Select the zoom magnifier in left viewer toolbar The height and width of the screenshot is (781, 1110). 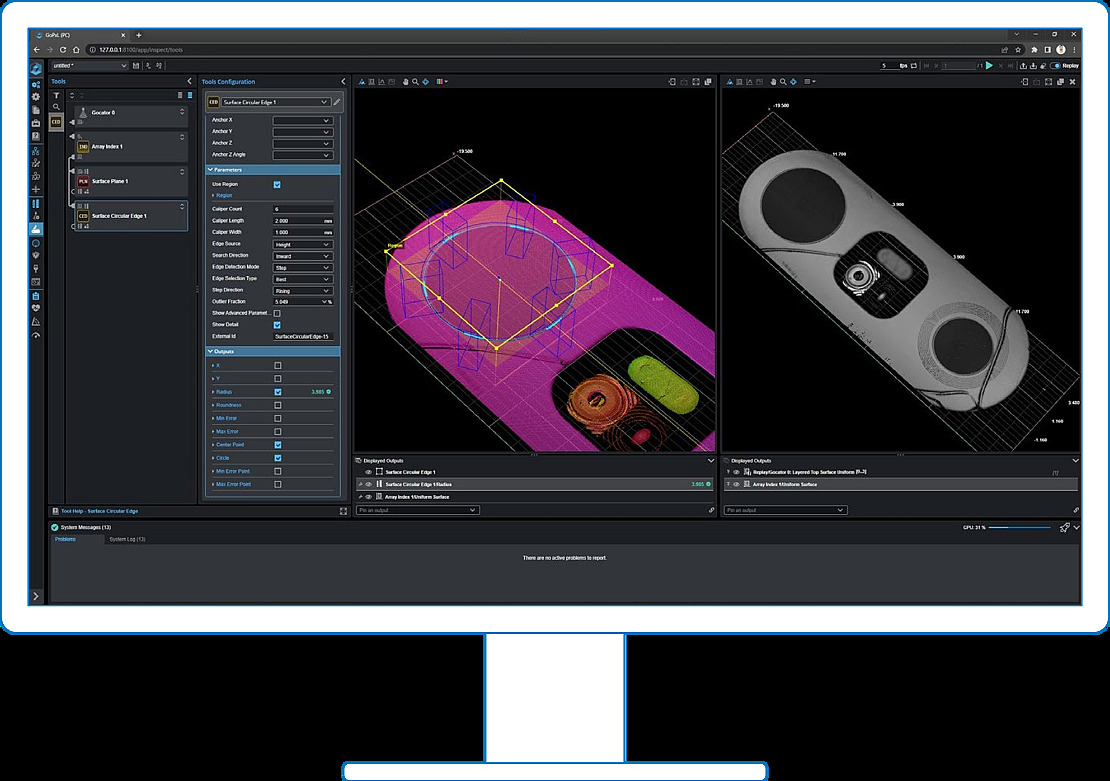(x=416, y=82)
